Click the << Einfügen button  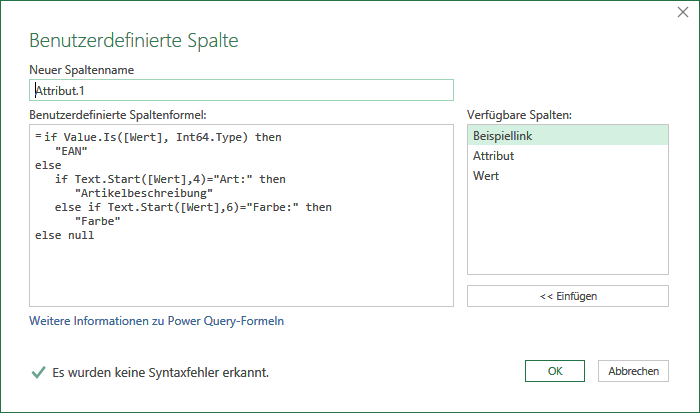(x=567, y=296)
